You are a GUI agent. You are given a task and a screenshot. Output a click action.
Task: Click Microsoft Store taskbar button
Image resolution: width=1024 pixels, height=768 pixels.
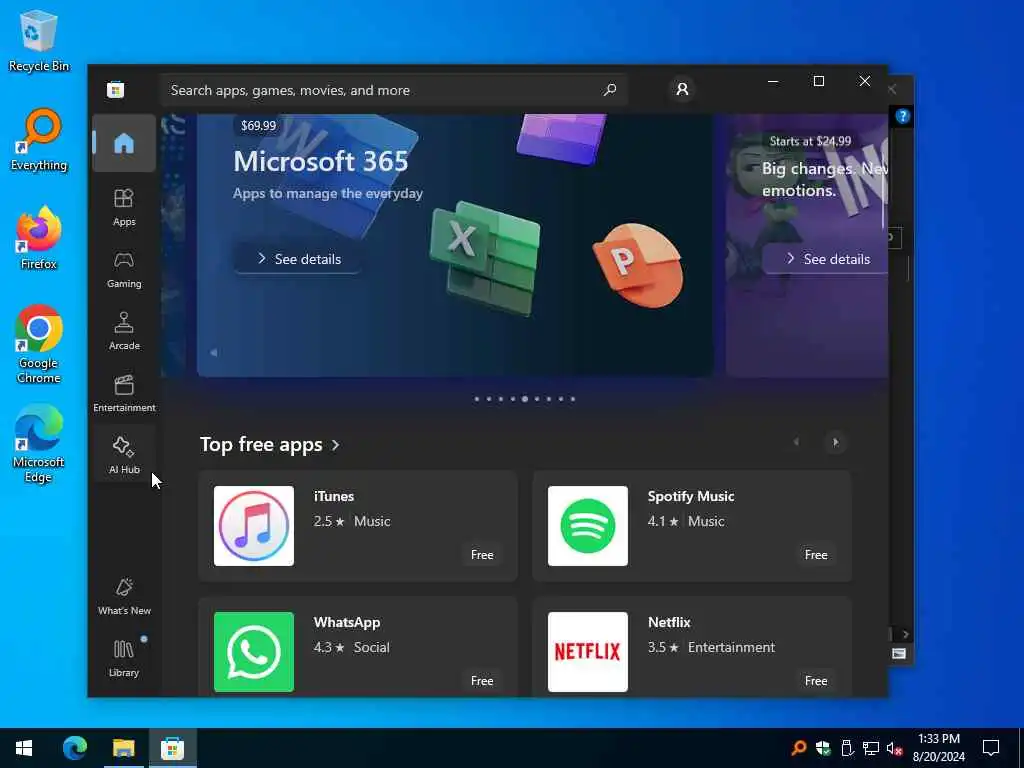(172, 748)
